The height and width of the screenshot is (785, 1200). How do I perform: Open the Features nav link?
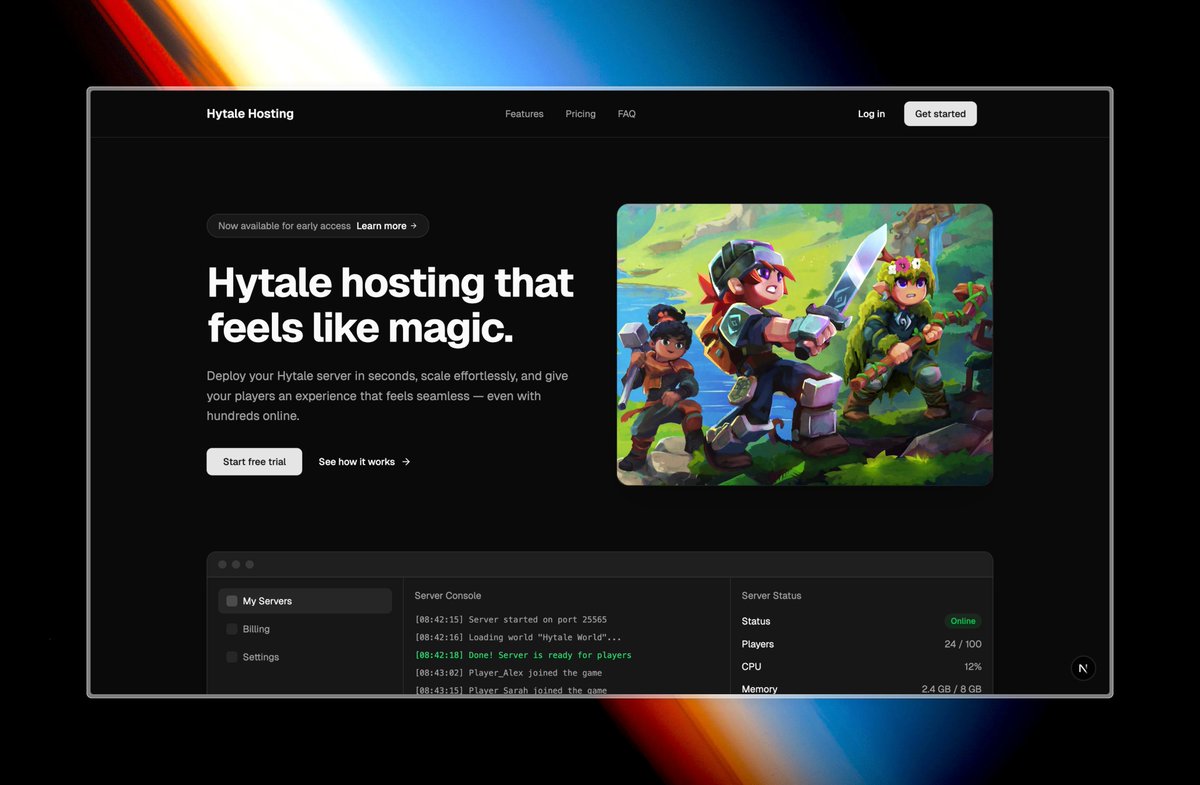point(524,114)
